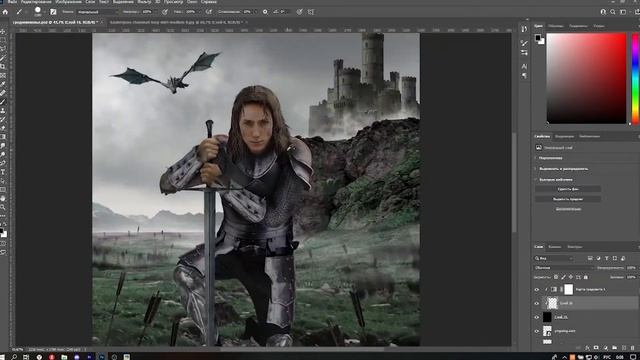Click the rainbow hue slider strip
This screenshot has height=360, width=640.
[636, 78]
